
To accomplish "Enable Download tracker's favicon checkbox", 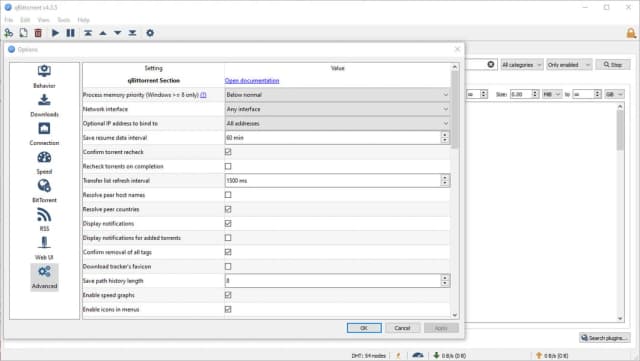I will pos(228,266).
